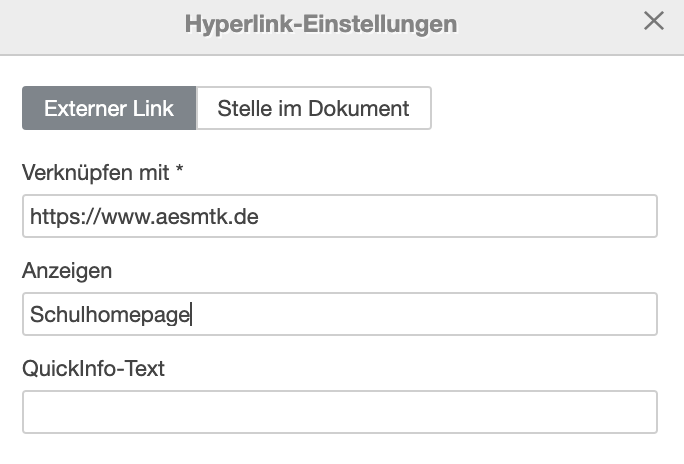684x464 pixels.
Task: Close the Hyperlink-Einstellungen dialog
Action: click(x=654, y=21)
